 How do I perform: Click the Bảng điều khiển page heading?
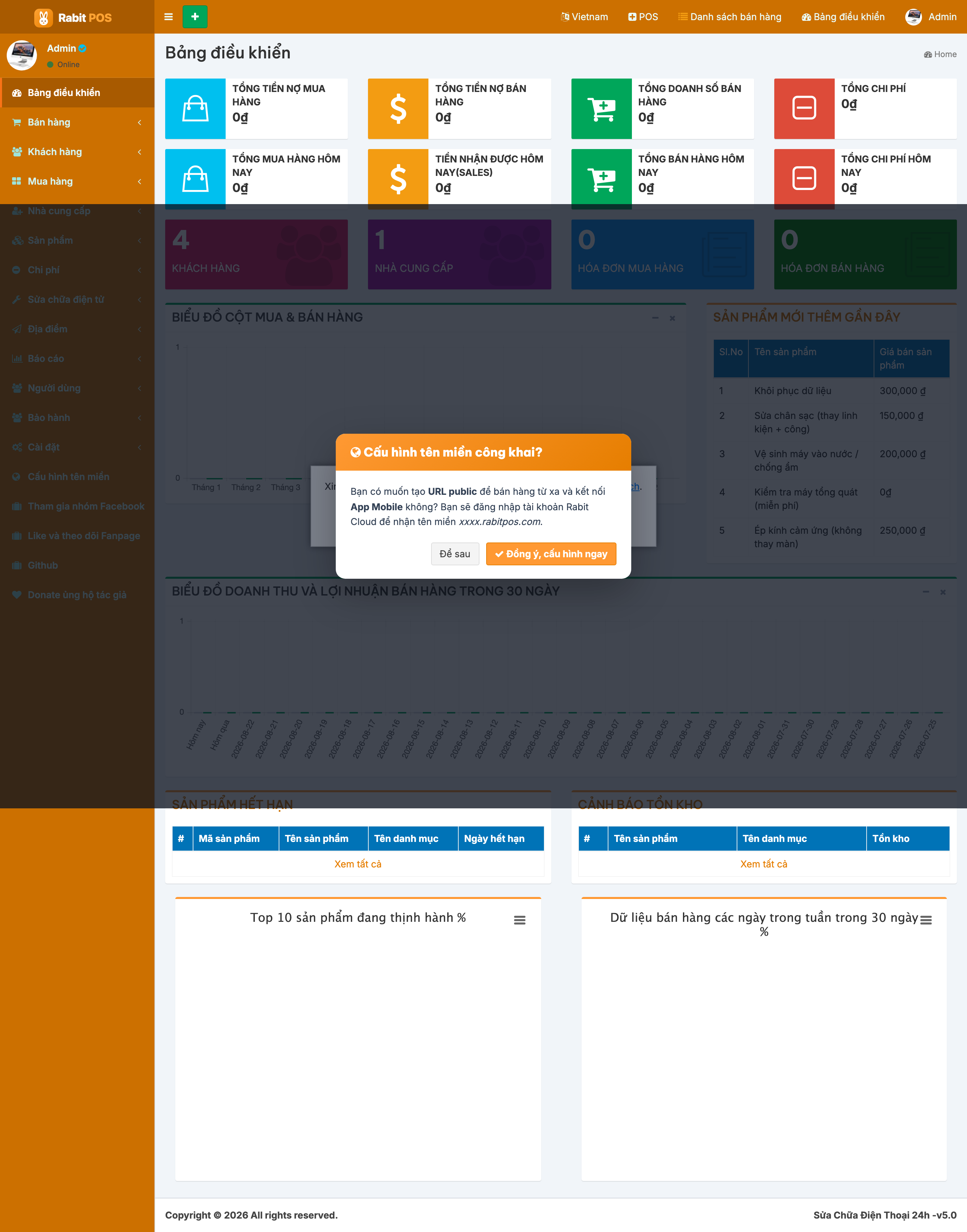tap(228, 53)
